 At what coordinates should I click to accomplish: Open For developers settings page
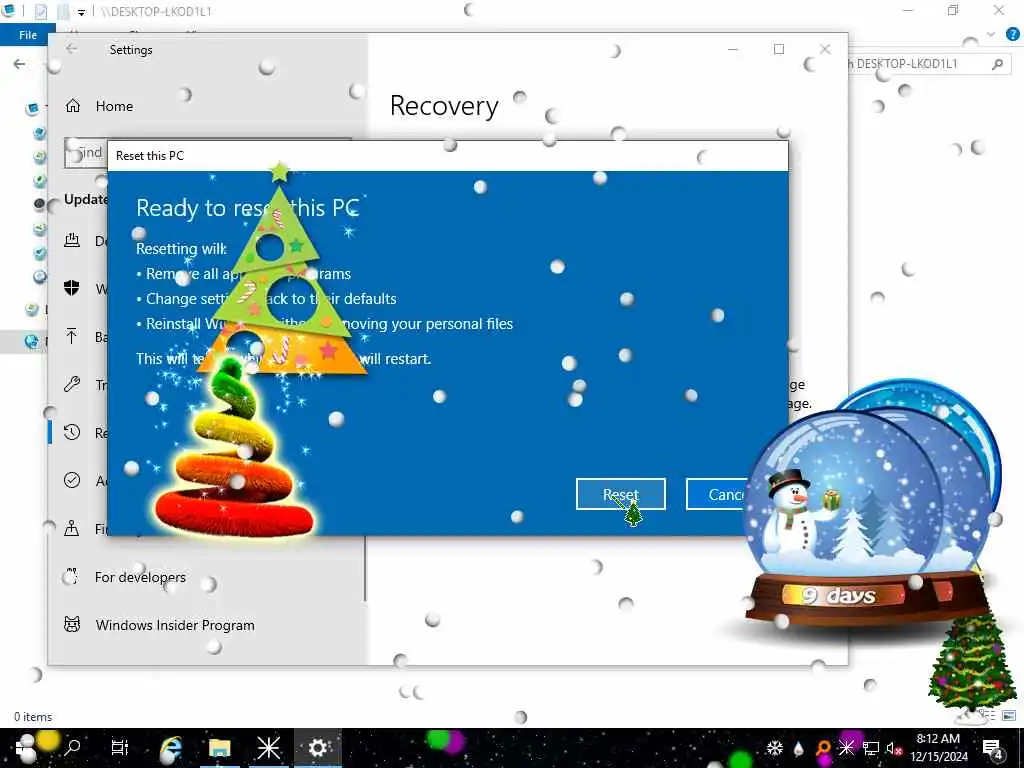tap(140, 577)
